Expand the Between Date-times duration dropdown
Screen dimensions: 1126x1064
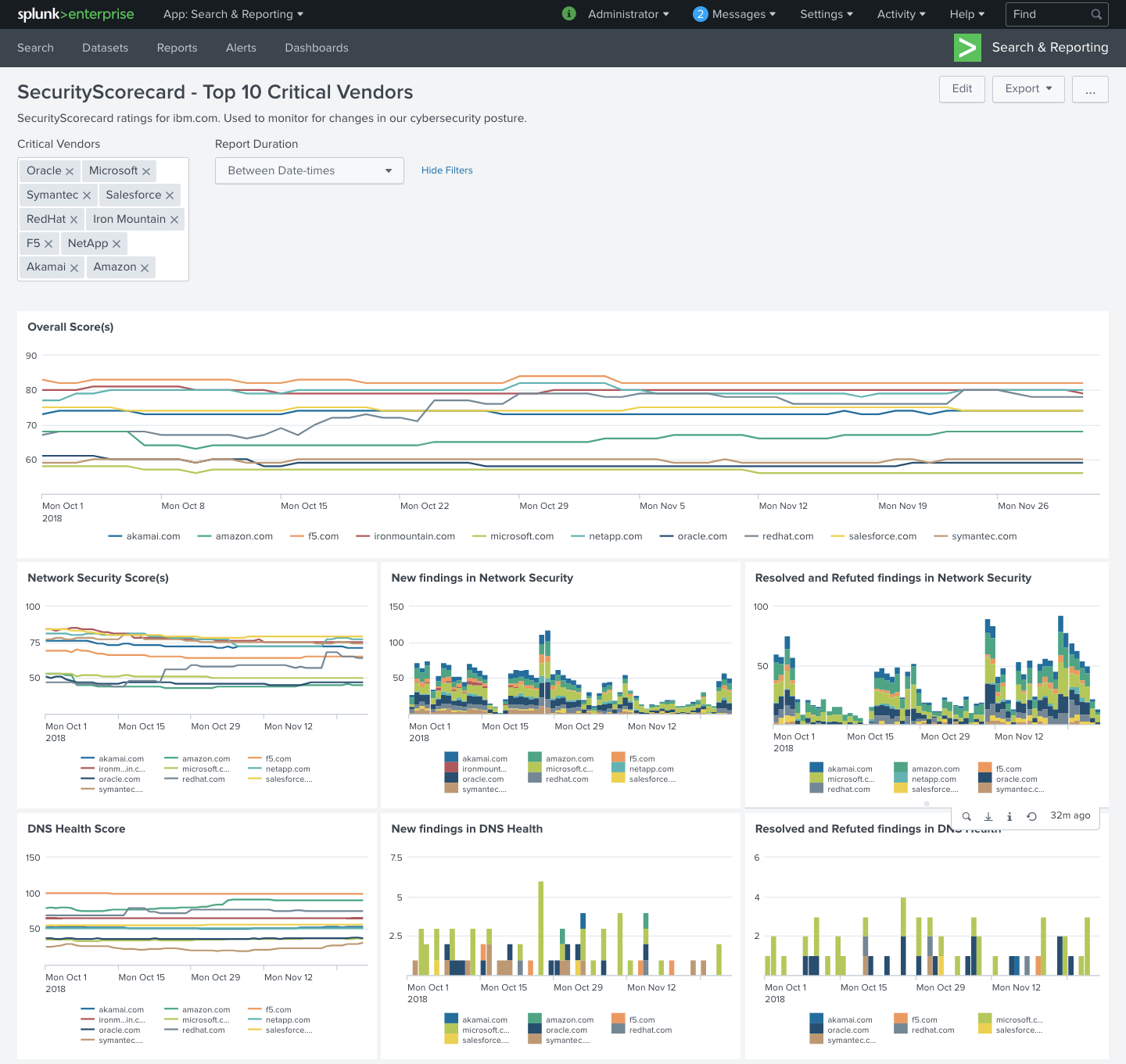pyautogui.click(x=310, y=170)
